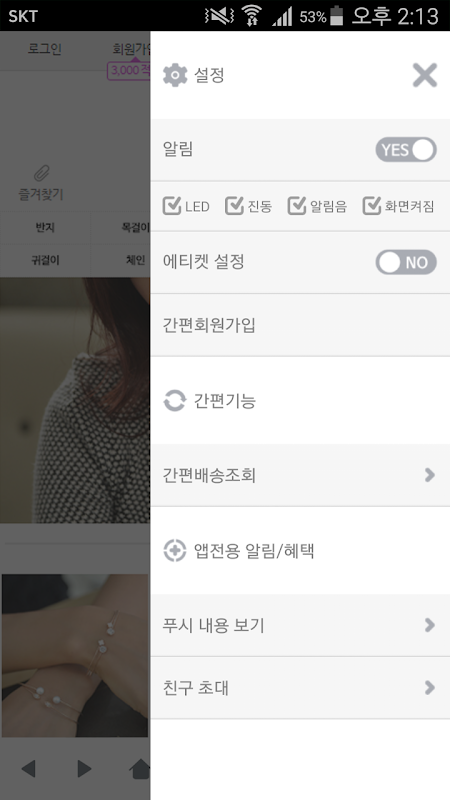Tap the paperclip 즐겨찾기 icon
The width and height of the screenshot is (450, 800).
tap(41, 173)
